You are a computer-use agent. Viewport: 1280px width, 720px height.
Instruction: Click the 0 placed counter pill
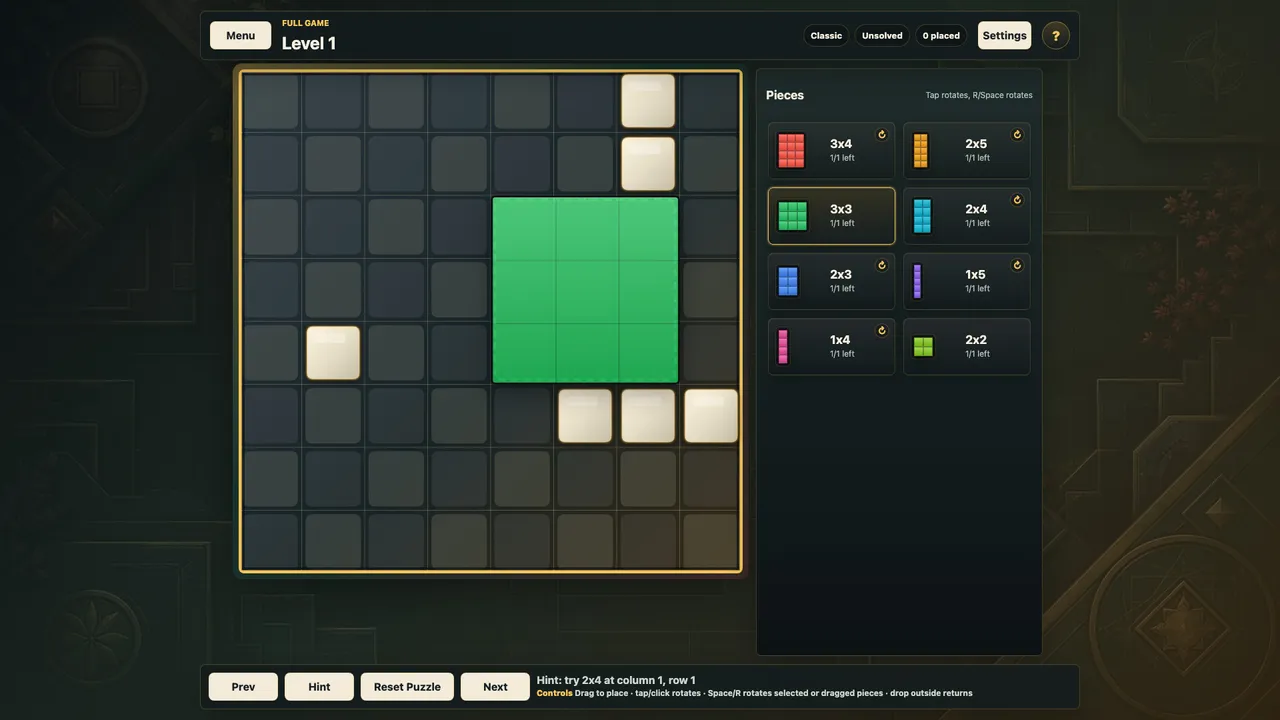pyautogui.click(x=941, y=36)
